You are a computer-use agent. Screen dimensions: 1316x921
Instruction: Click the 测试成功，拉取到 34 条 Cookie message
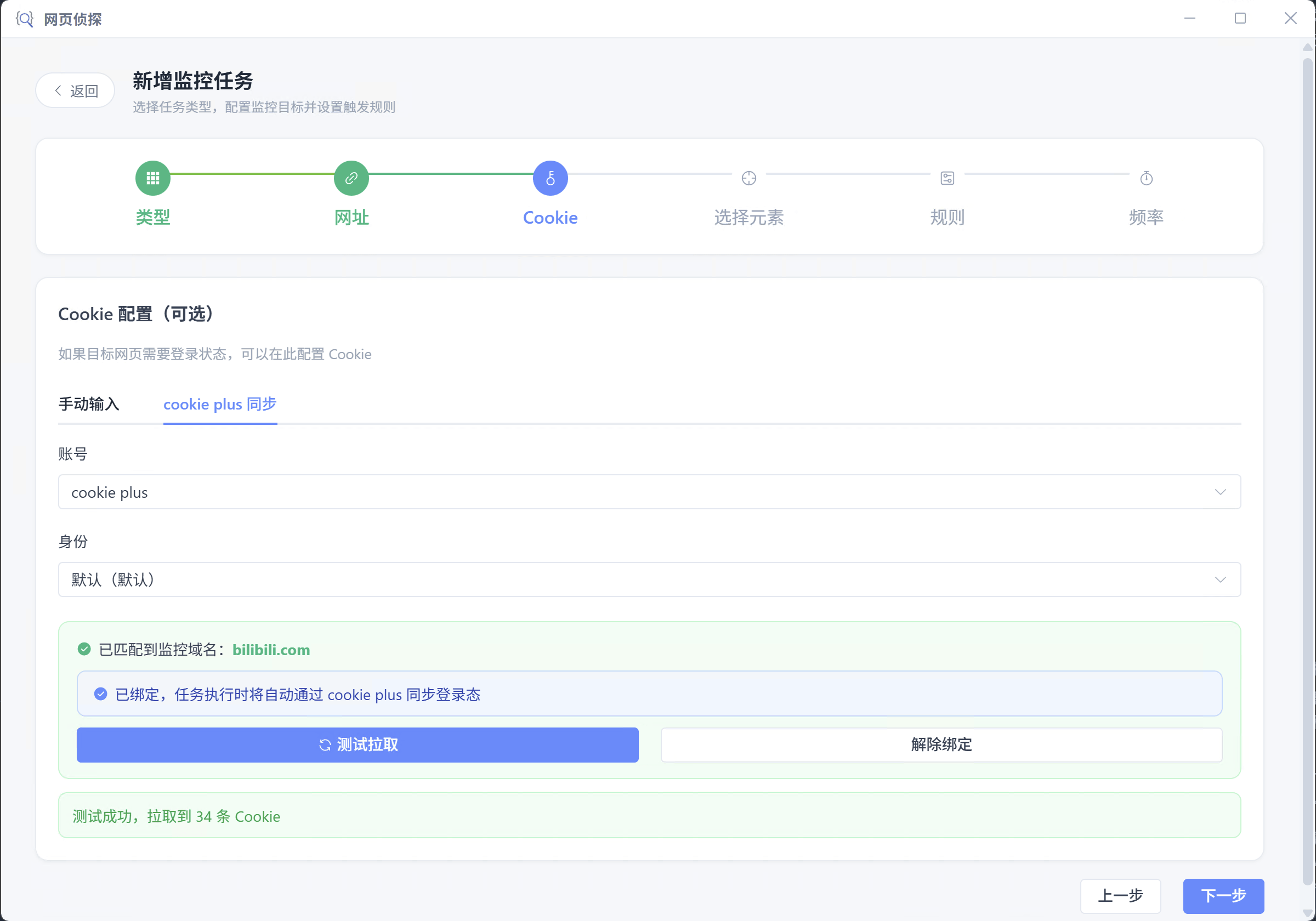click(649, 816)
